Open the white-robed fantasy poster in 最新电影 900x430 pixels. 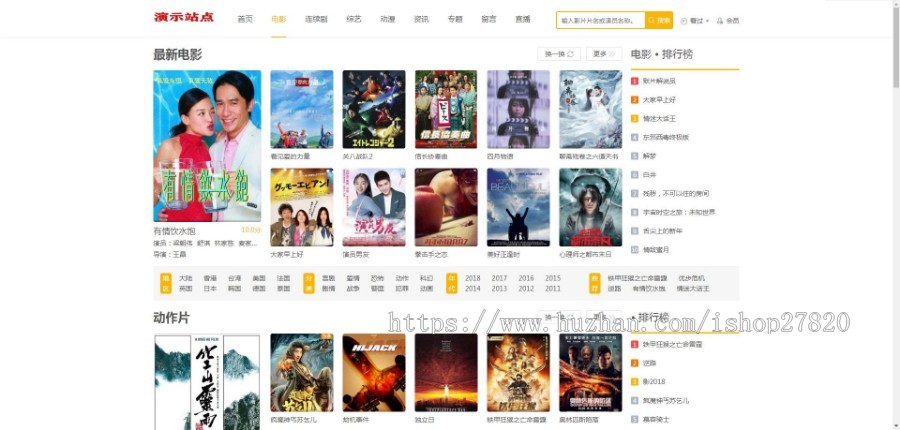[x=591, y=109]
